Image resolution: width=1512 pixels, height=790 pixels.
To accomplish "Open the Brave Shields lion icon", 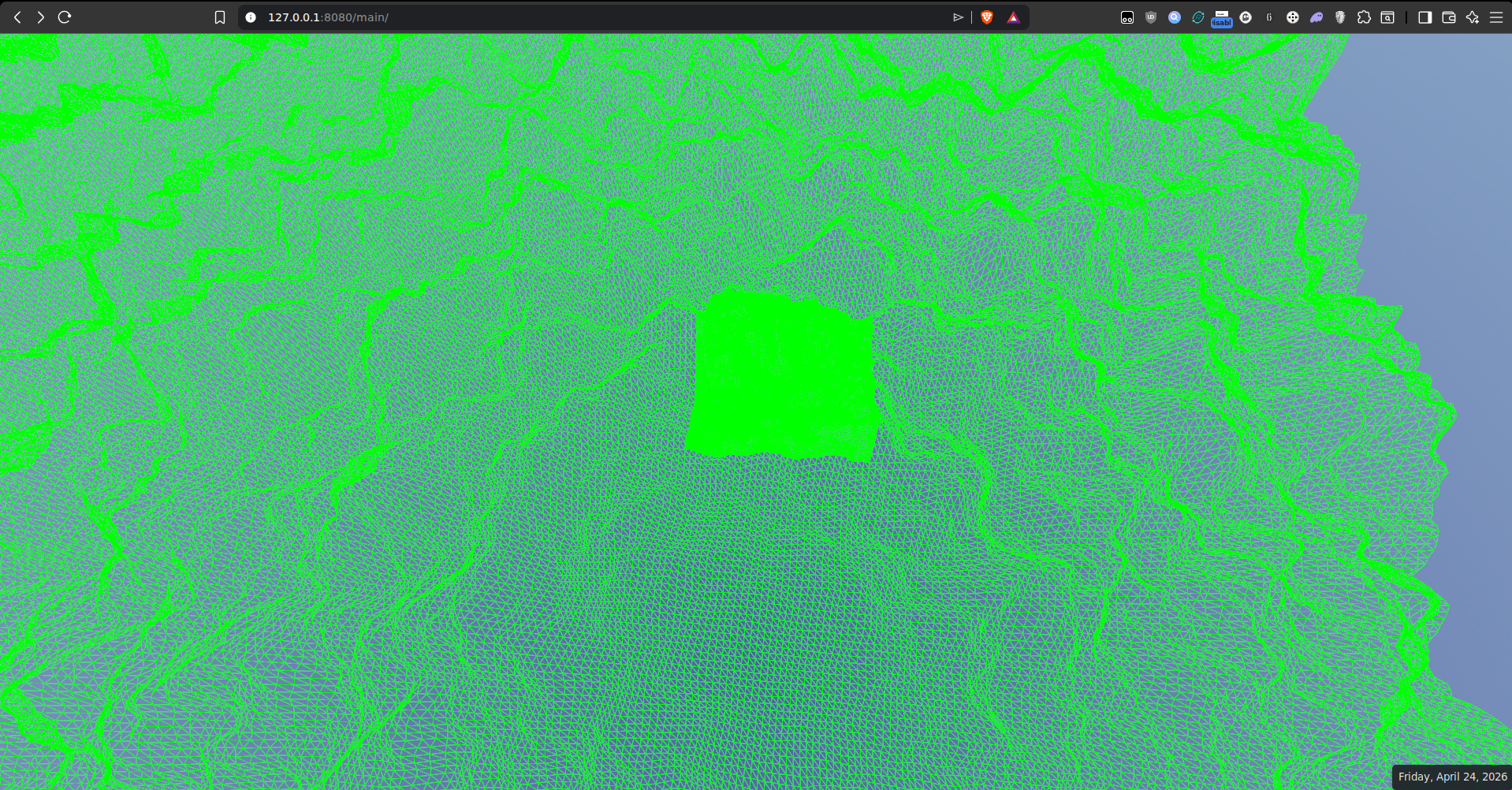I will (987, 17).
